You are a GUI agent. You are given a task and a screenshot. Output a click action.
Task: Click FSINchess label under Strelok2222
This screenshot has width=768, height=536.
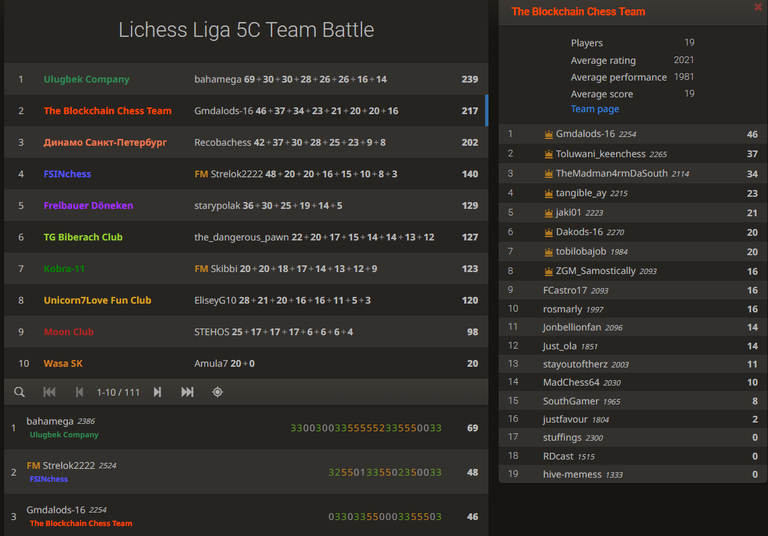48,479
